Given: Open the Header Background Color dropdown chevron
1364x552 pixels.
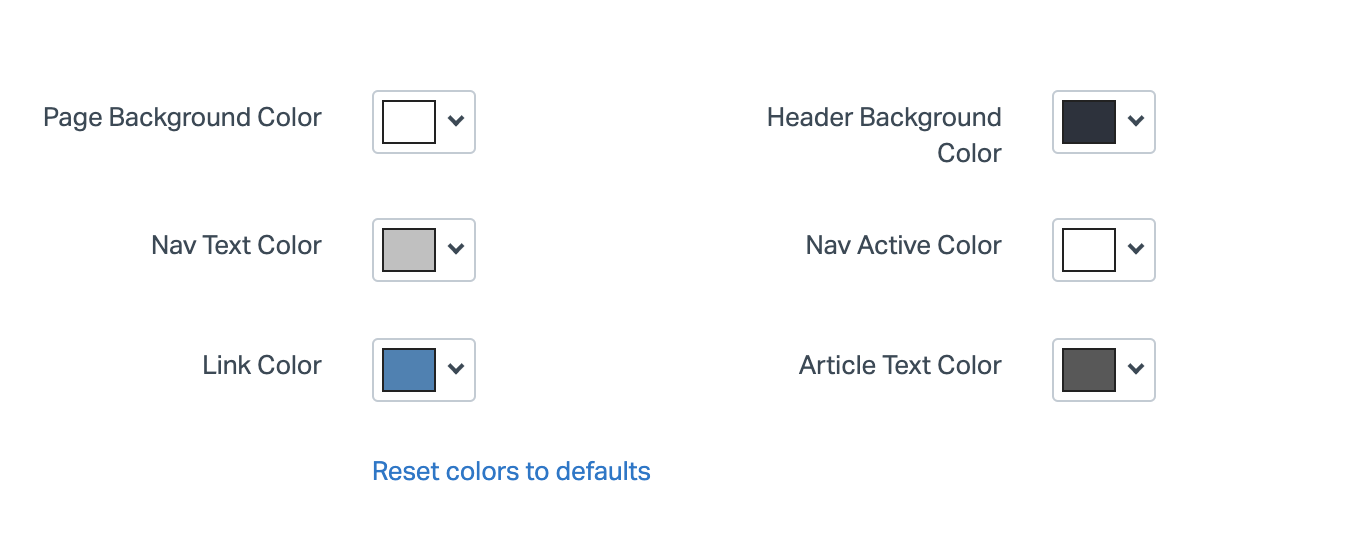Looking at the screenshot, I should click(1136, 122).
